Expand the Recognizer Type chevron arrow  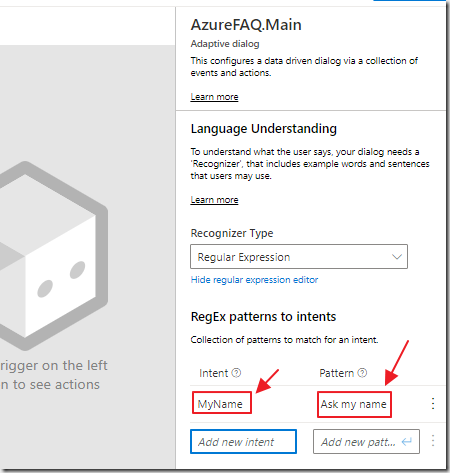pyautogui.click(x=397, y=257)
